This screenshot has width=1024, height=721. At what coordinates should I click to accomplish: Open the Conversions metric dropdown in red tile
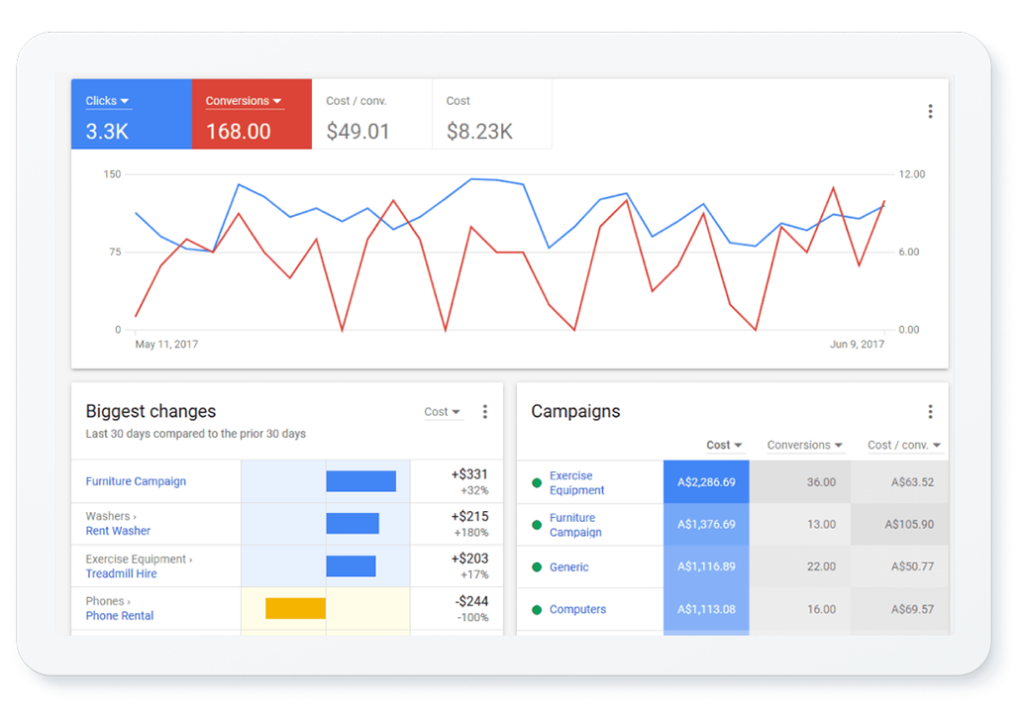click(244, 101)
